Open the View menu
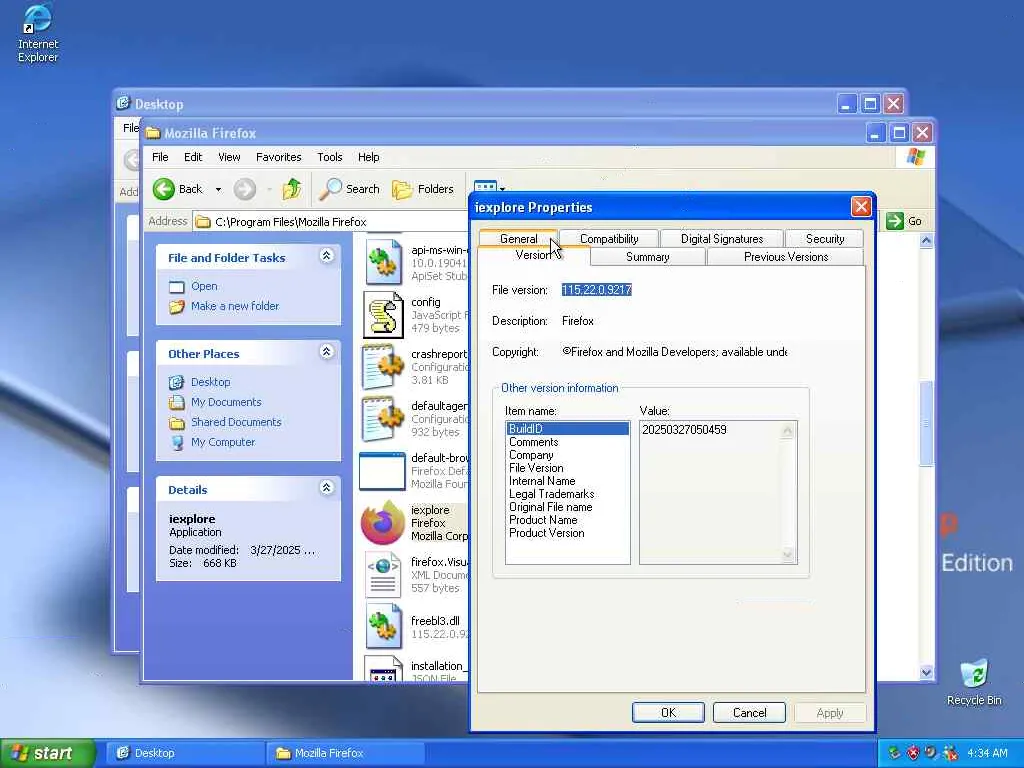The height and width of the screenshot is (768, 1024). tap(229, 157)
